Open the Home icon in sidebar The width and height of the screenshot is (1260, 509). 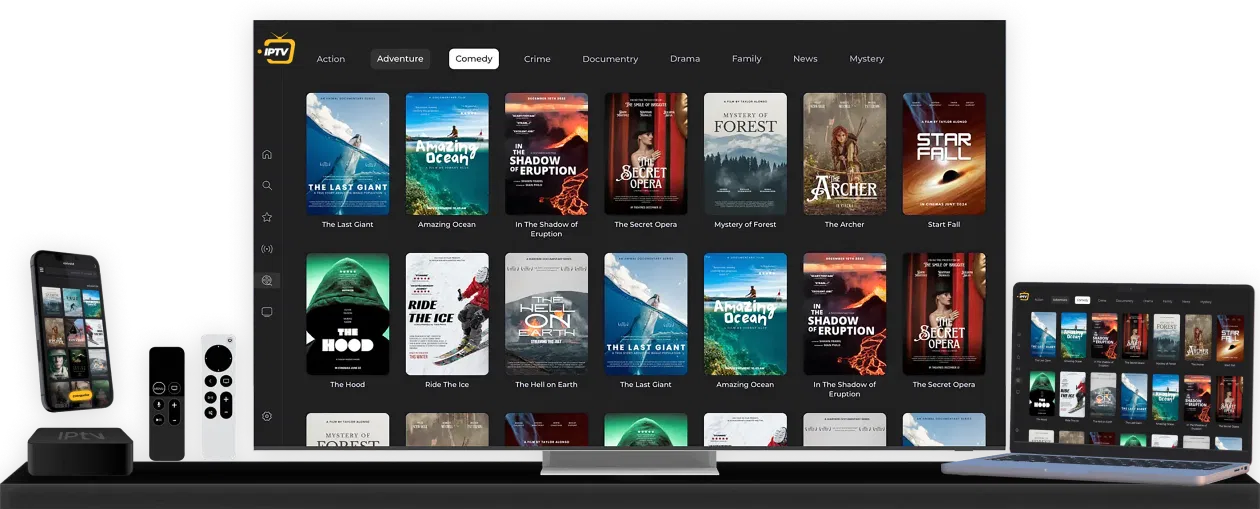(267, 154)
